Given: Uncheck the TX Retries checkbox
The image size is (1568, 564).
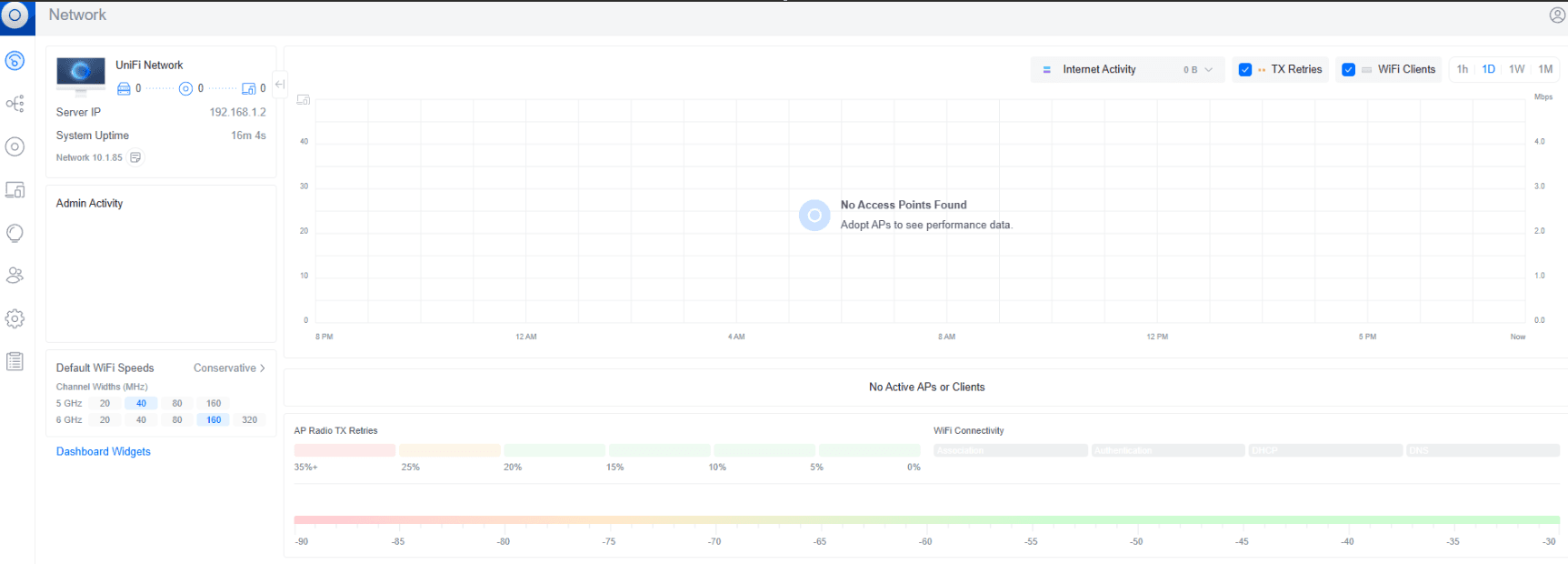Looking at the screenshot, I should coord(1245,70).
